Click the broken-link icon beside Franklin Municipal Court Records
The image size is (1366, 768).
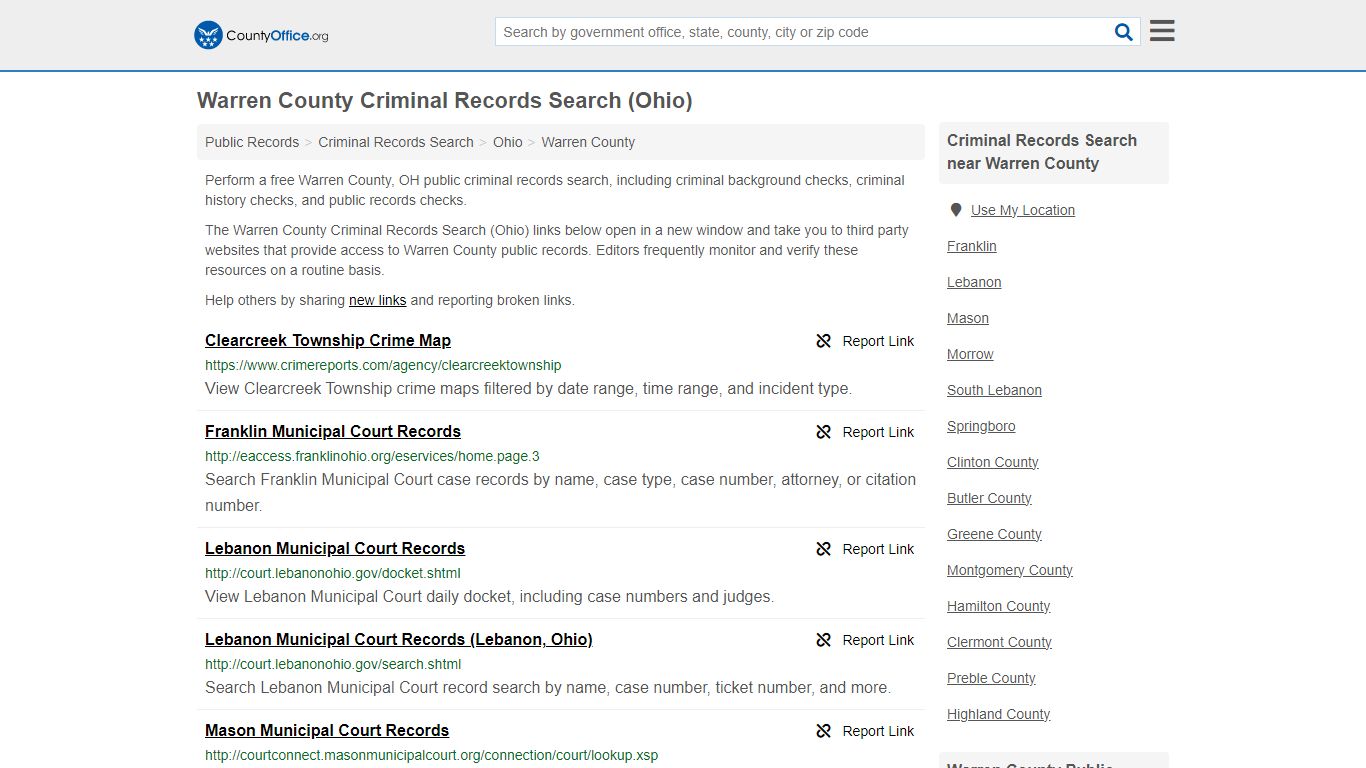click(x=823, y=432)
